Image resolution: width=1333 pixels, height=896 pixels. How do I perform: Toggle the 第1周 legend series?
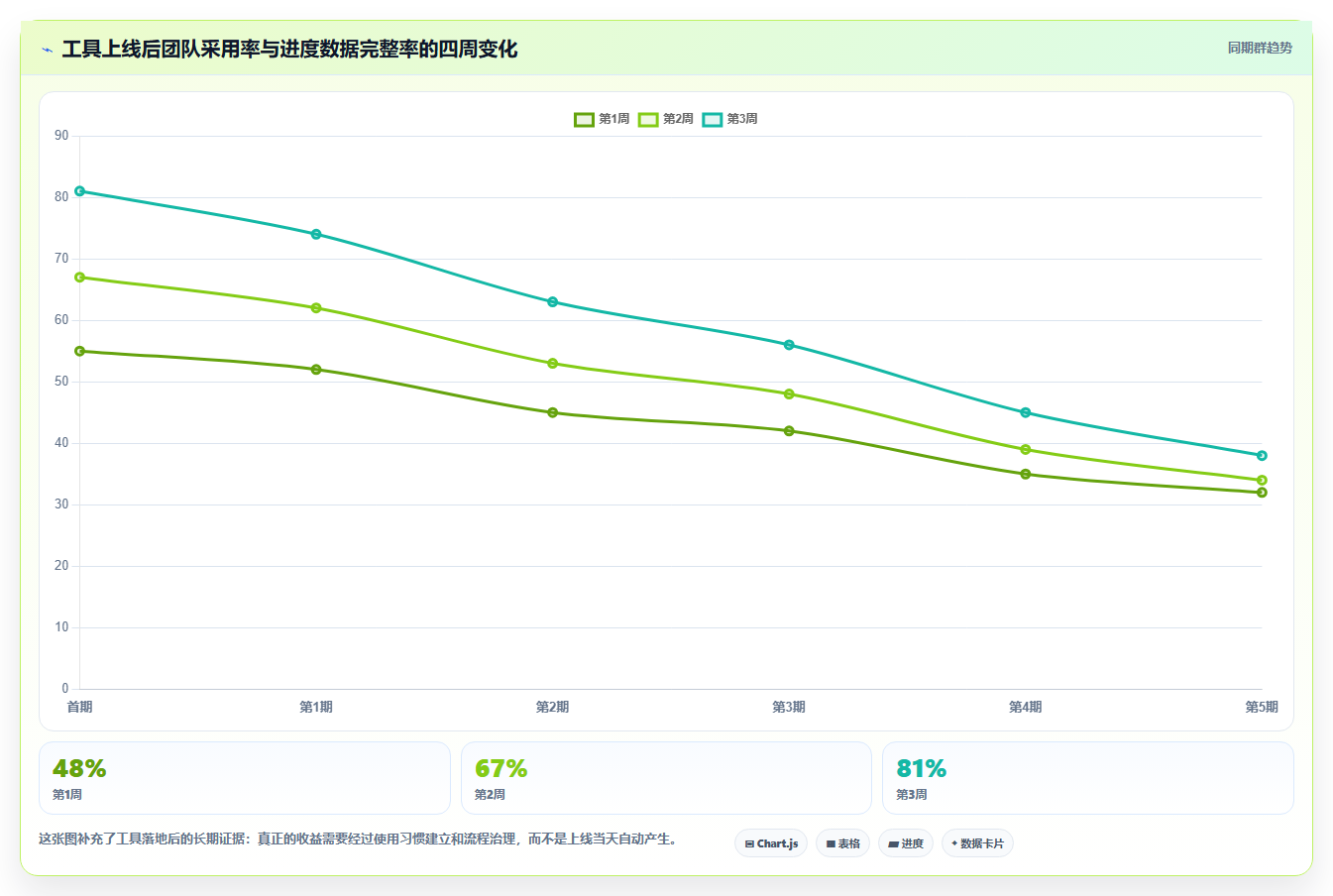coord(602,119)
